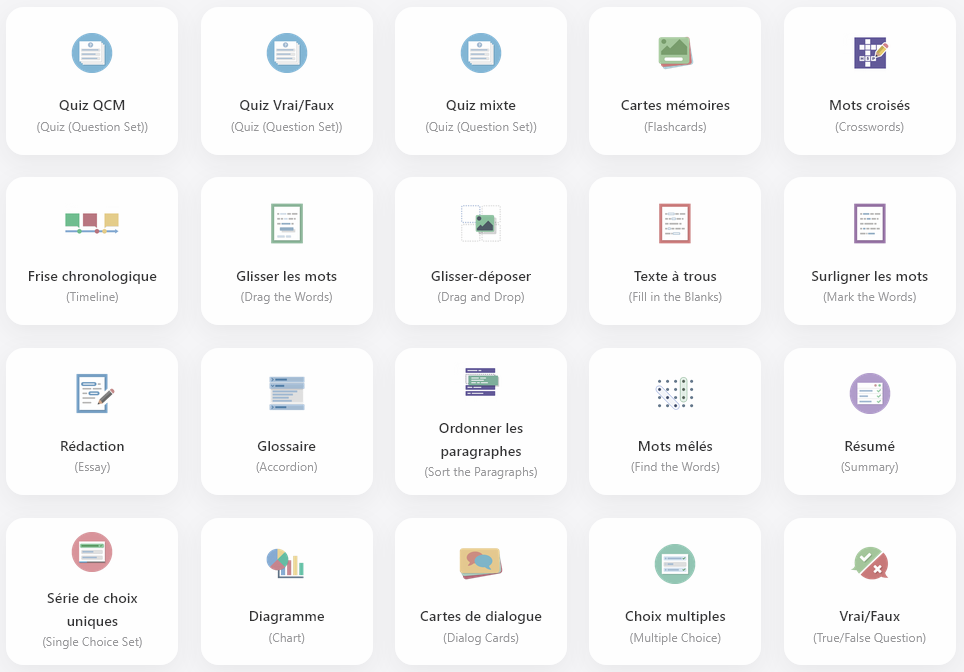The image size is (964, 672).
Task: Click the Texte à trous label
Action: [x=675, y=276]
